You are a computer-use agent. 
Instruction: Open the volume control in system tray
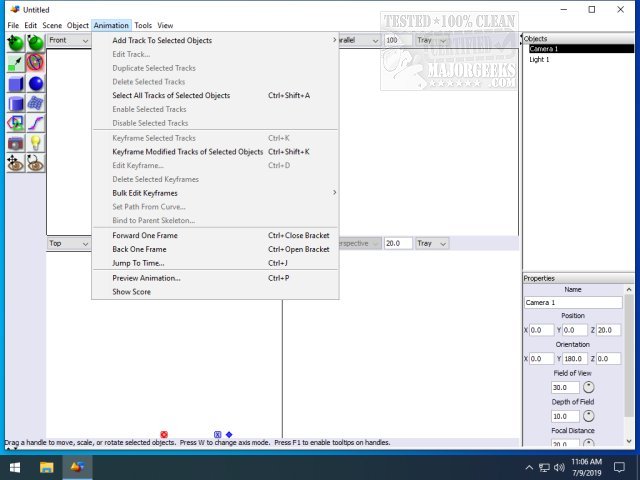[559, 467]
